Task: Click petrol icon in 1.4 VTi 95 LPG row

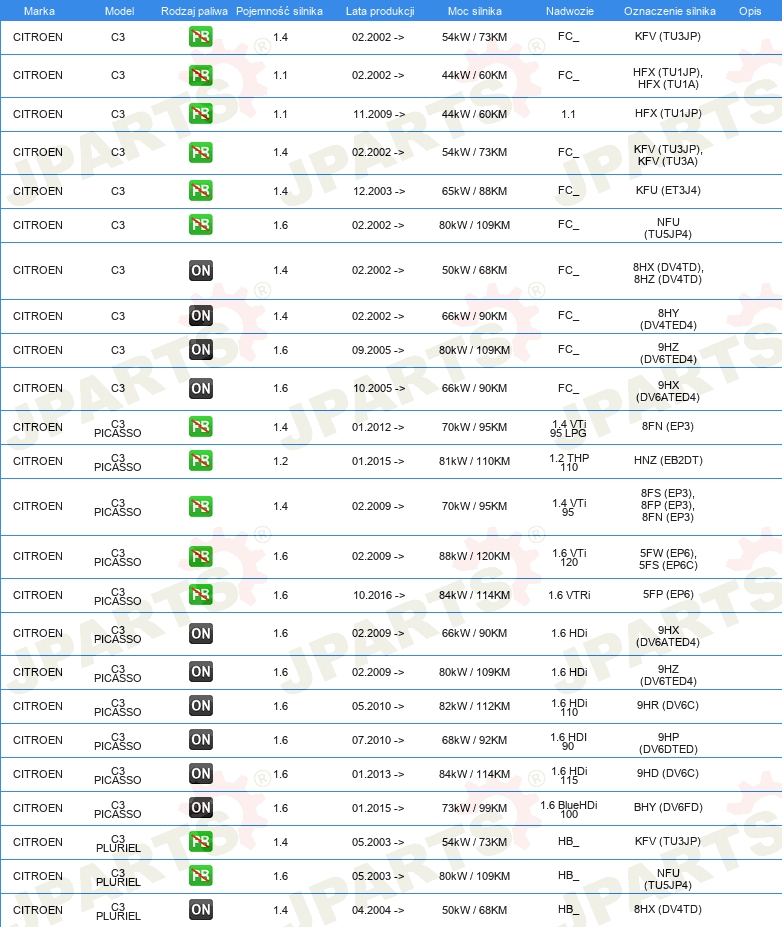Action: tap(200, 427)
